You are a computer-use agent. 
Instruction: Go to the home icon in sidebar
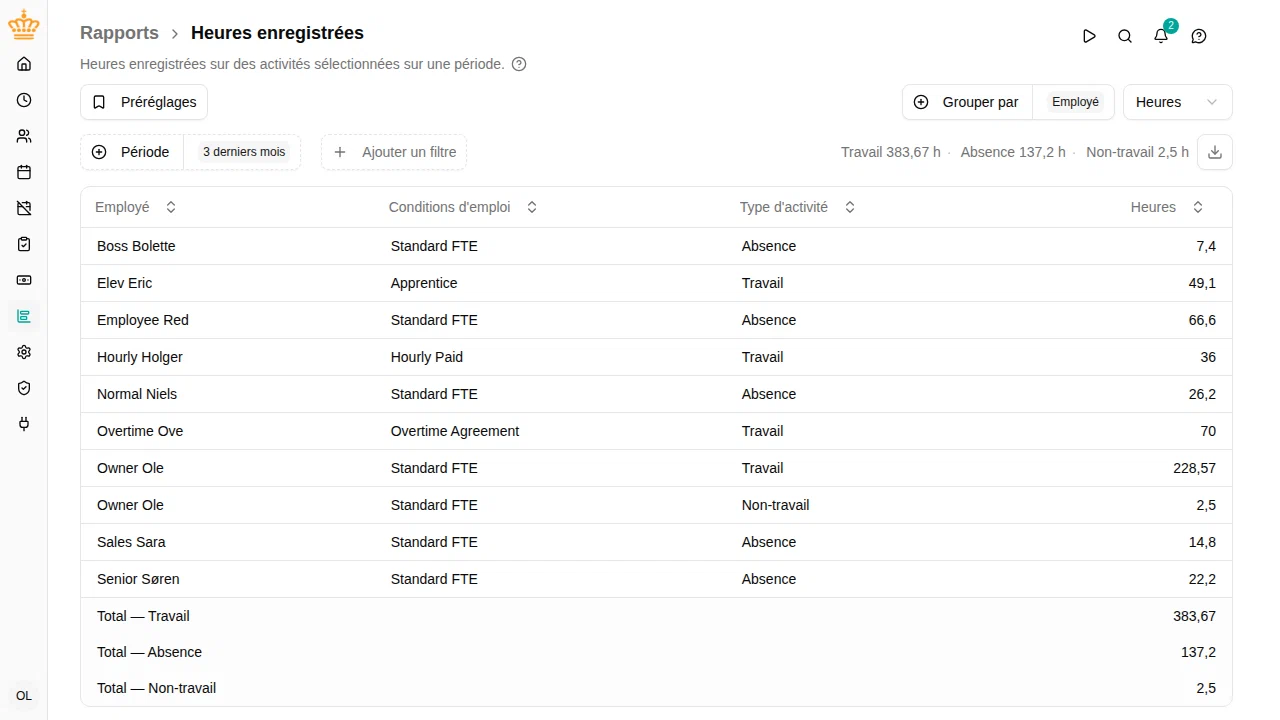(x=24, y=64)
